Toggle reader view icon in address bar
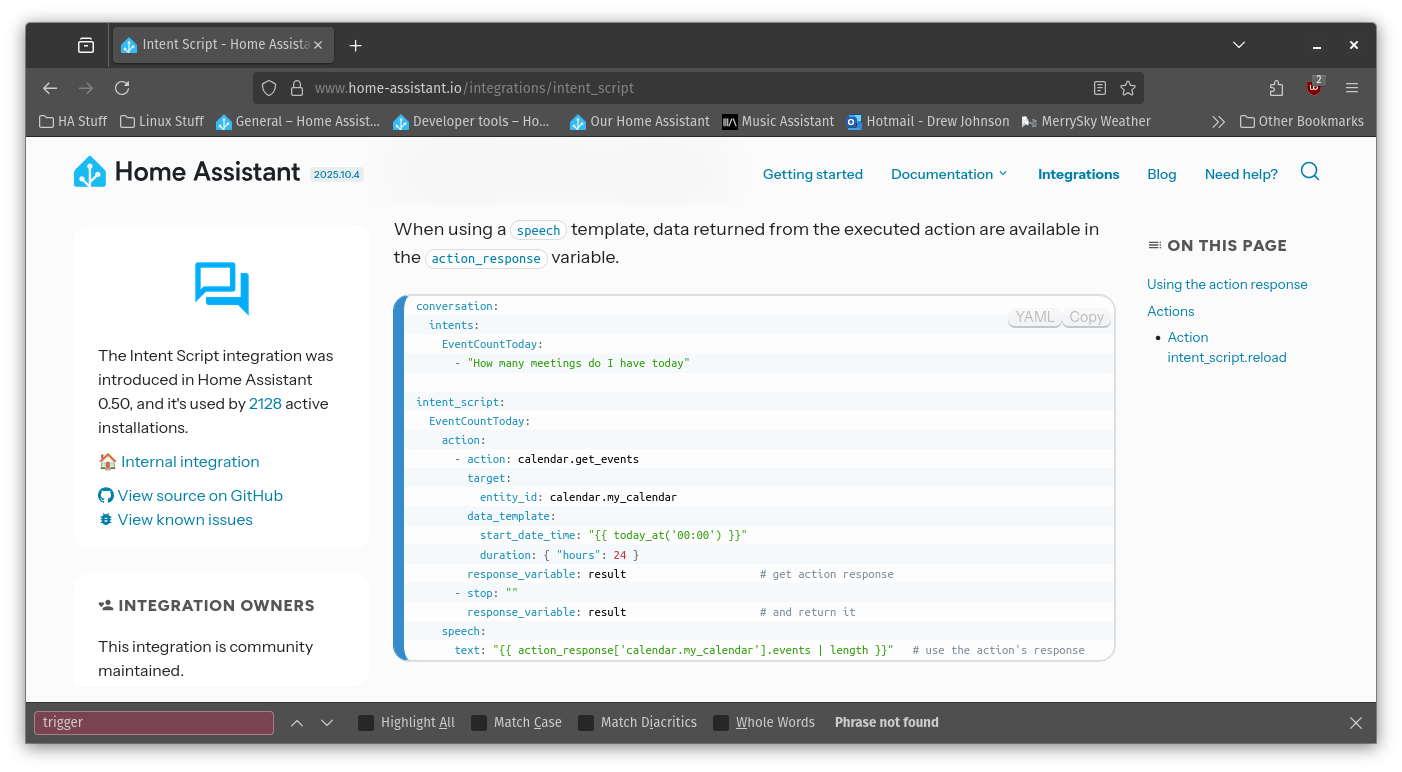 pyautogui.click(x=1100, y=88)
